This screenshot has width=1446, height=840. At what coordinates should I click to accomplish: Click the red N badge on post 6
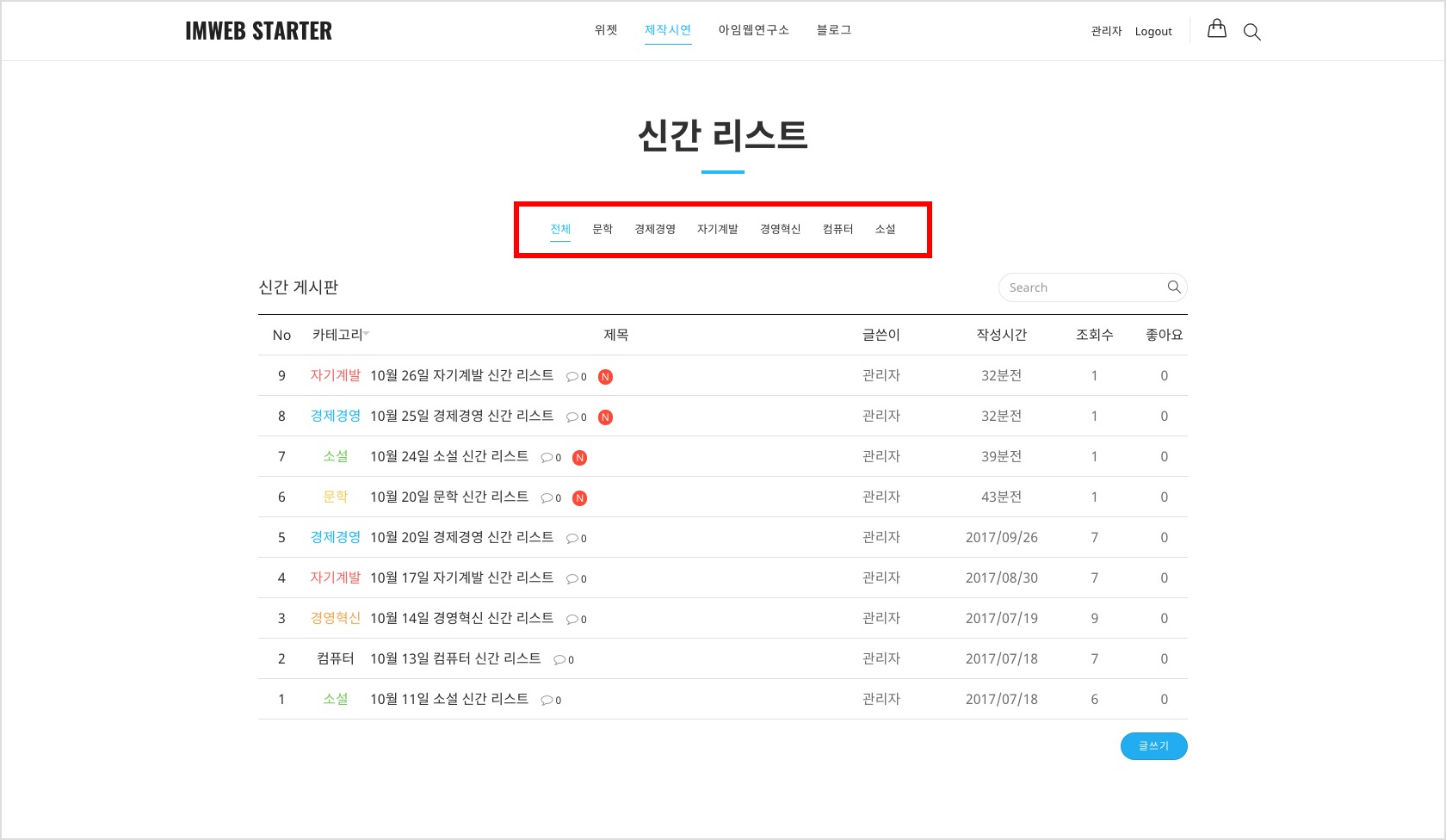click(580, 498)
